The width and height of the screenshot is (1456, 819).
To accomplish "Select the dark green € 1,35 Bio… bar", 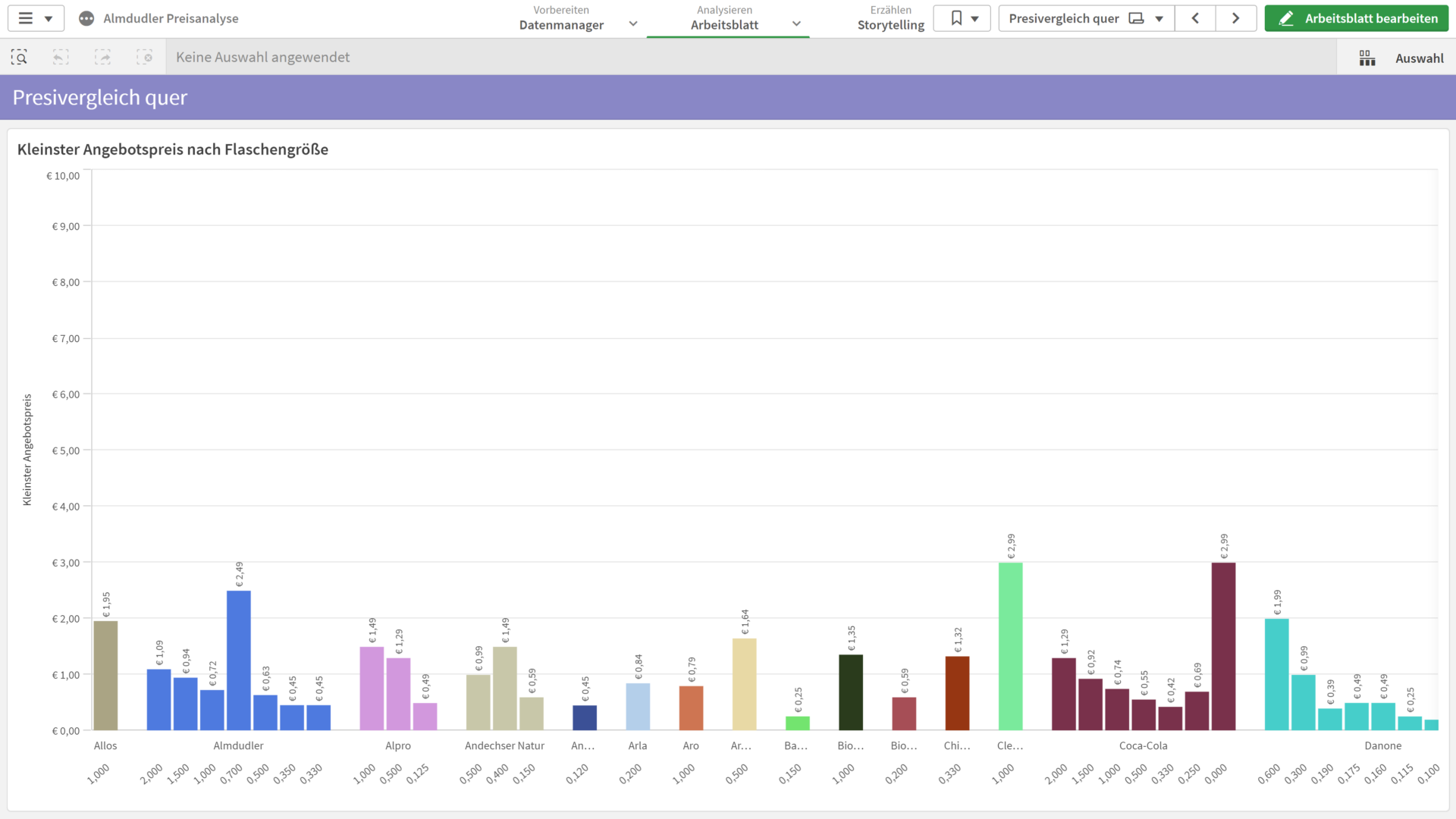I will (x=851, y=692).
